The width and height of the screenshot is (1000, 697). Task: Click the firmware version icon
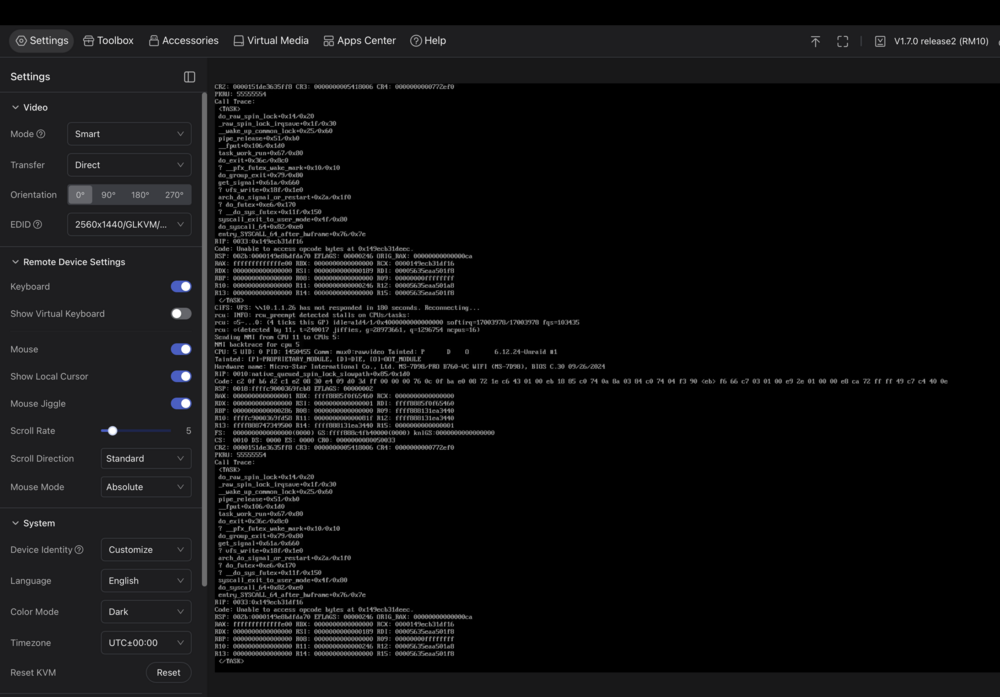(880, 41)
